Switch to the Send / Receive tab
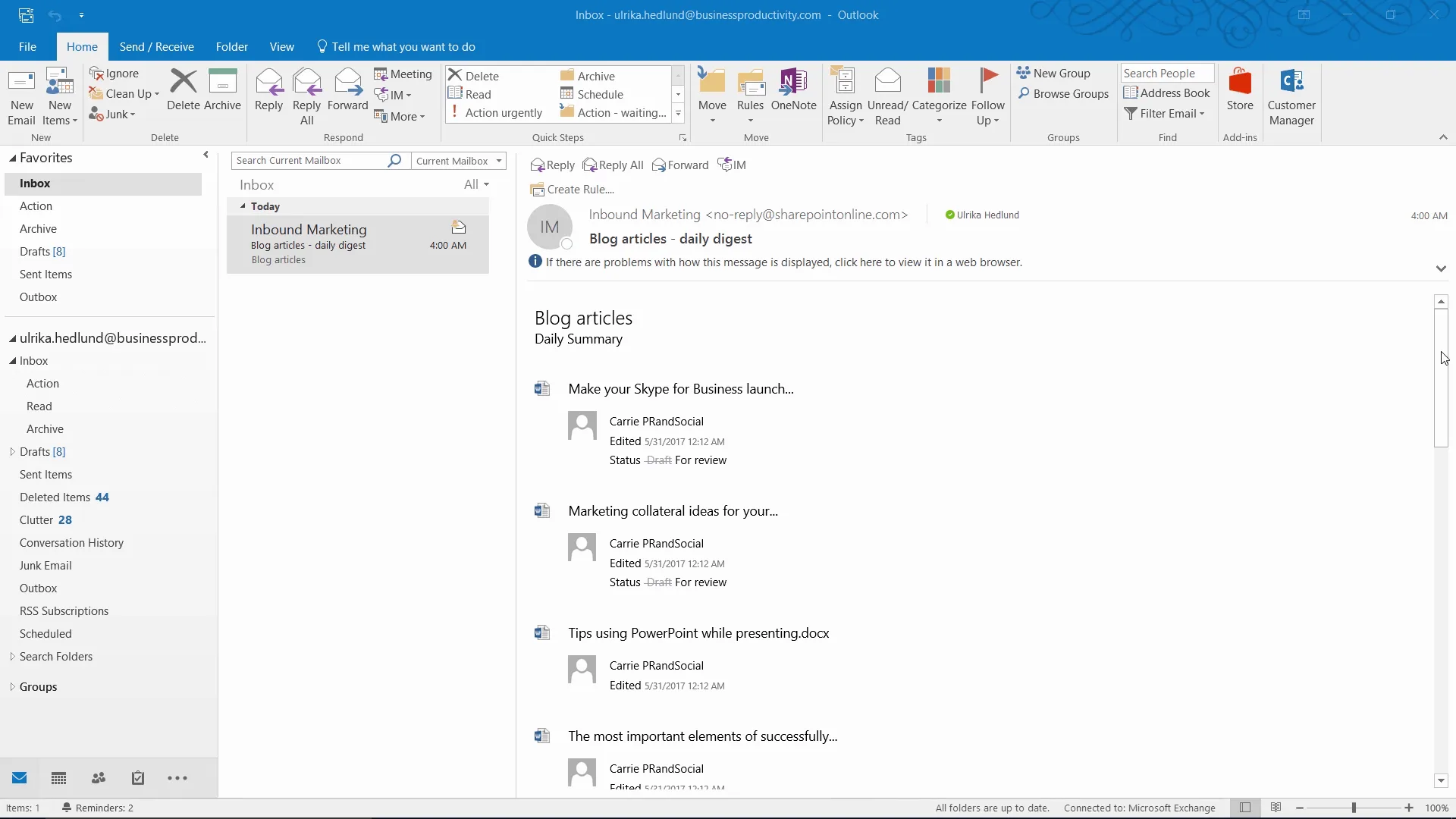Viewport: 1456px width, 819px height. point(156,47)
